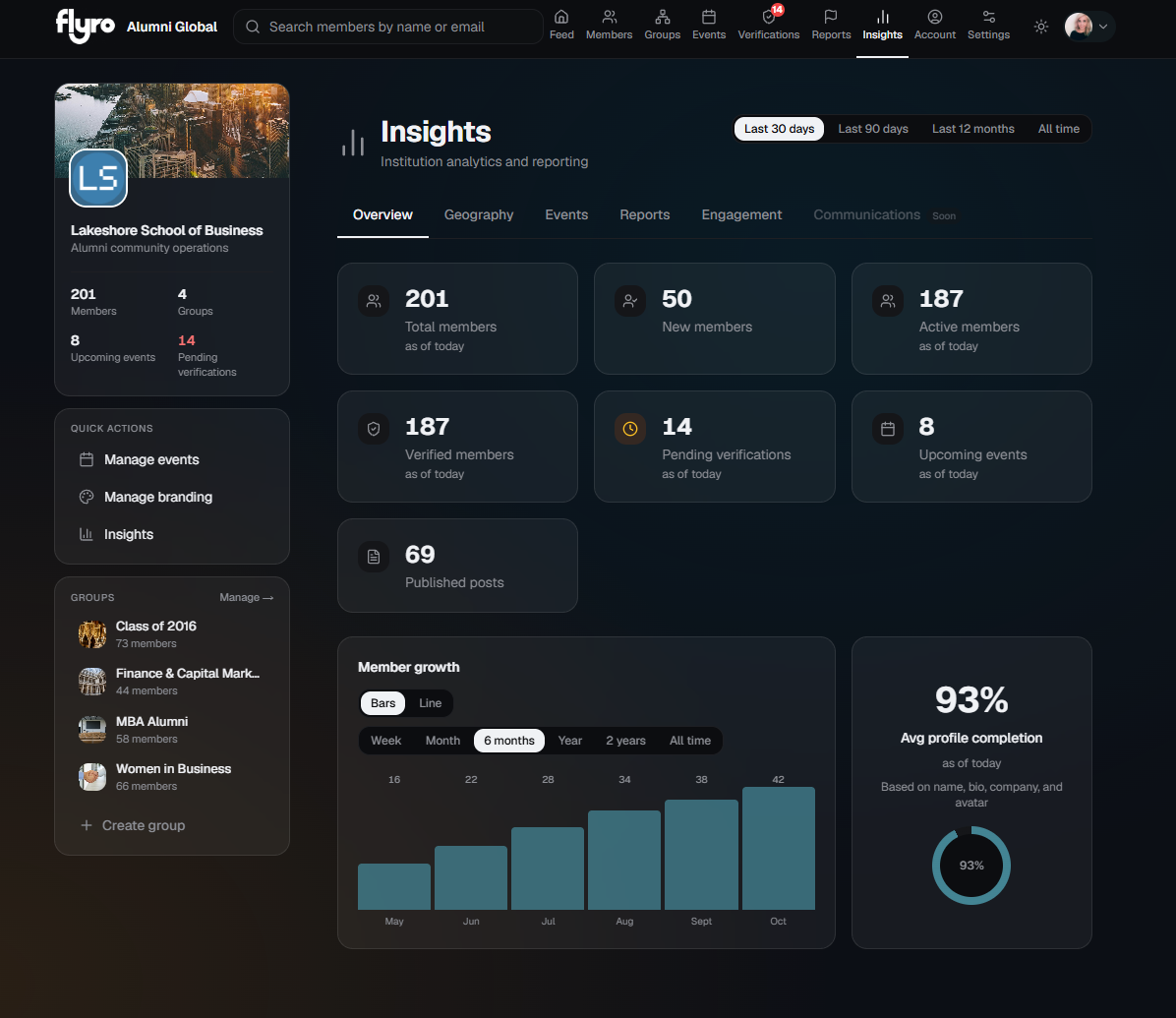The height and width of the screenshot is (1018, 1176).
Task: Click the 8 Upcoming events sidebar stat
Action: pos(112,348)
